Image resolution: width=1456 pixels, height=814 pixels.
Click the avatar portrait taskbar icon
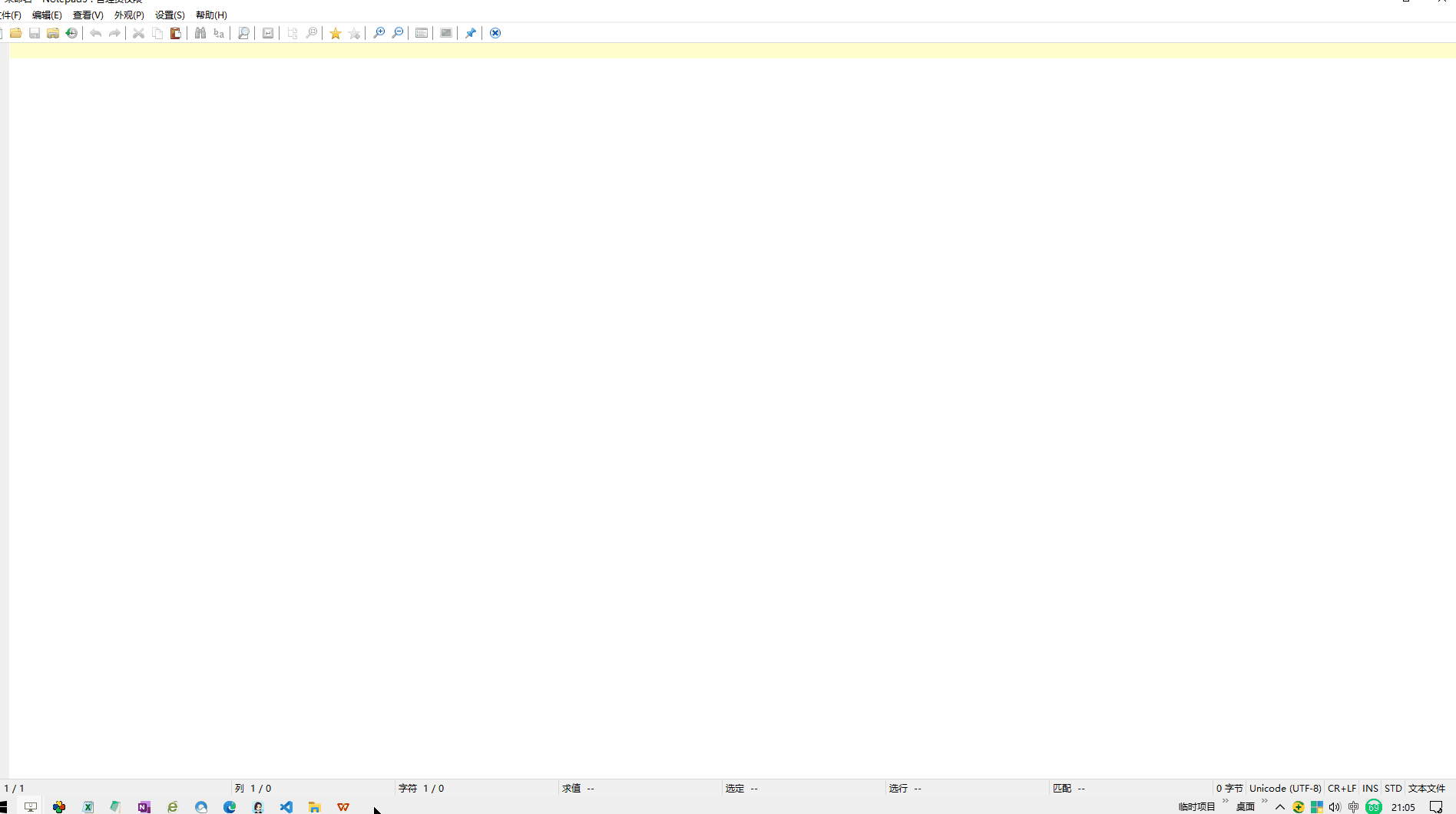[258, 807]
